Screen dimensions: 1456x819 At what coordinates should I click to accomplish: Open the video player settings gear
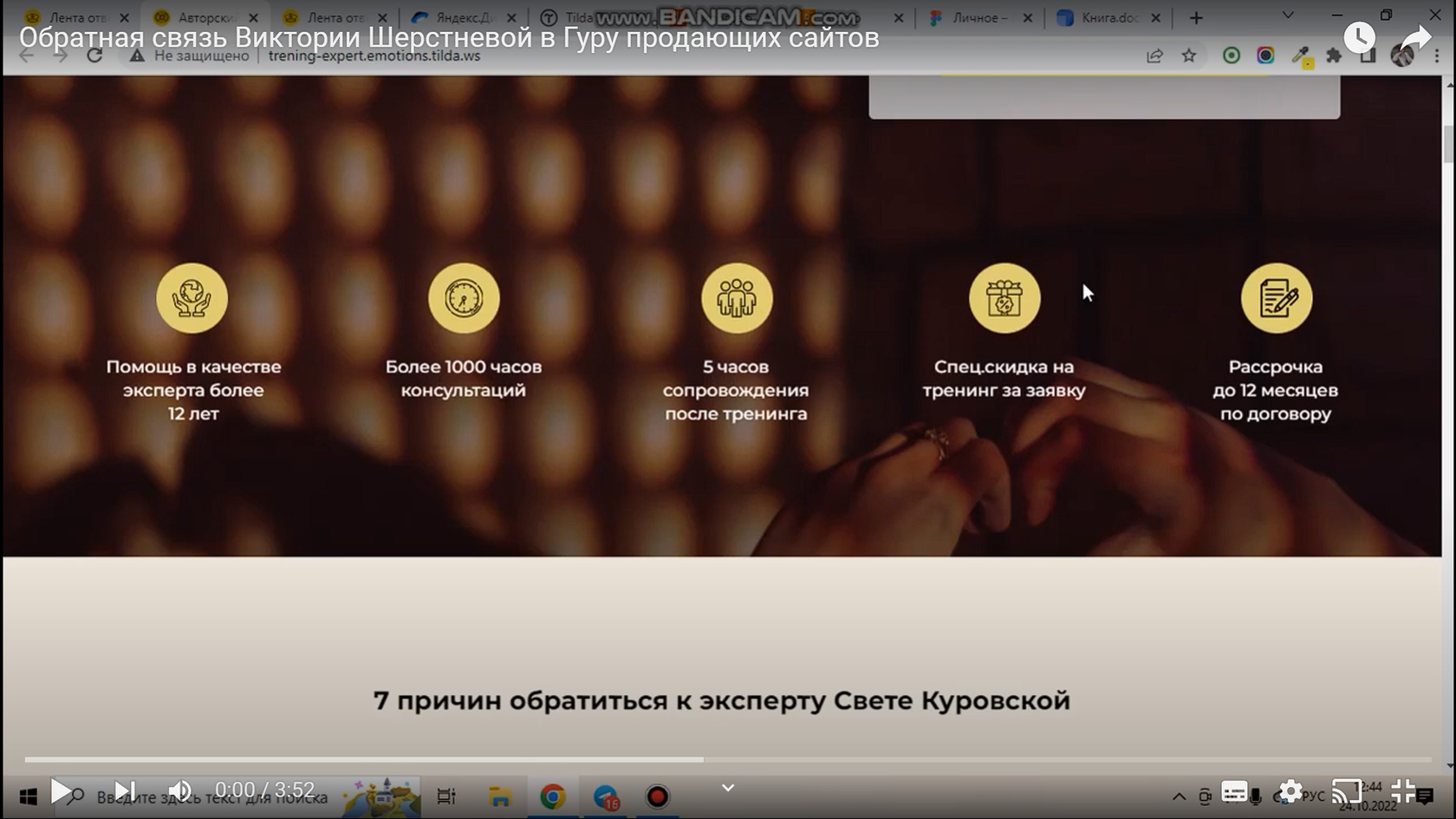tap(1290, 791)
